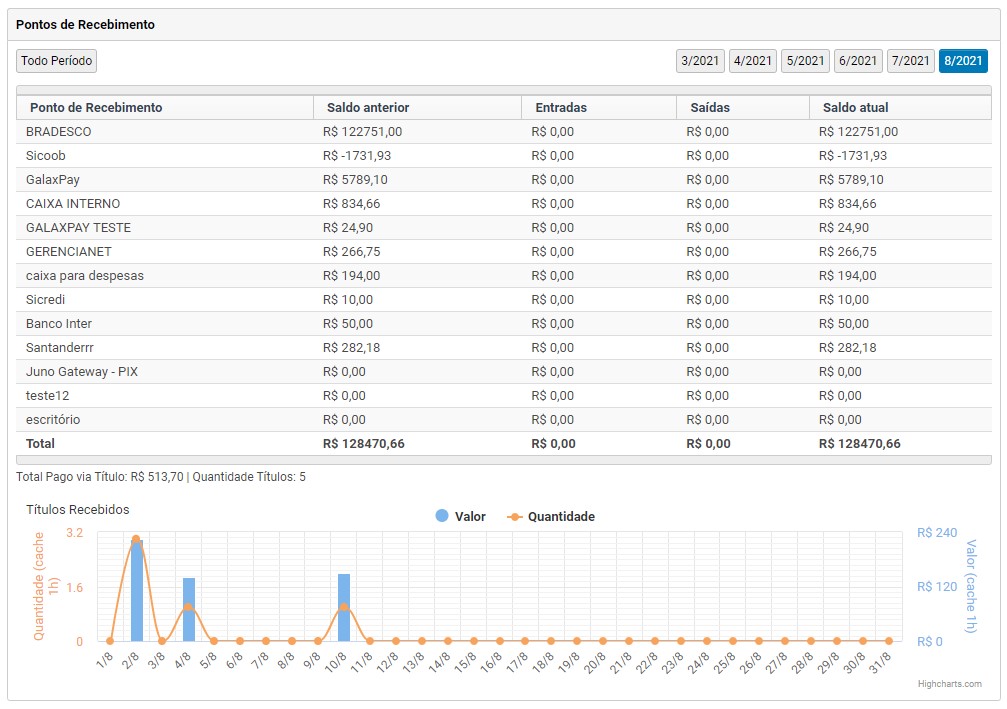Click the Títulos Recebidos chart title
Image resolution: width=1007 pixels, height=709 pixels.
click(x=78, y=510)
